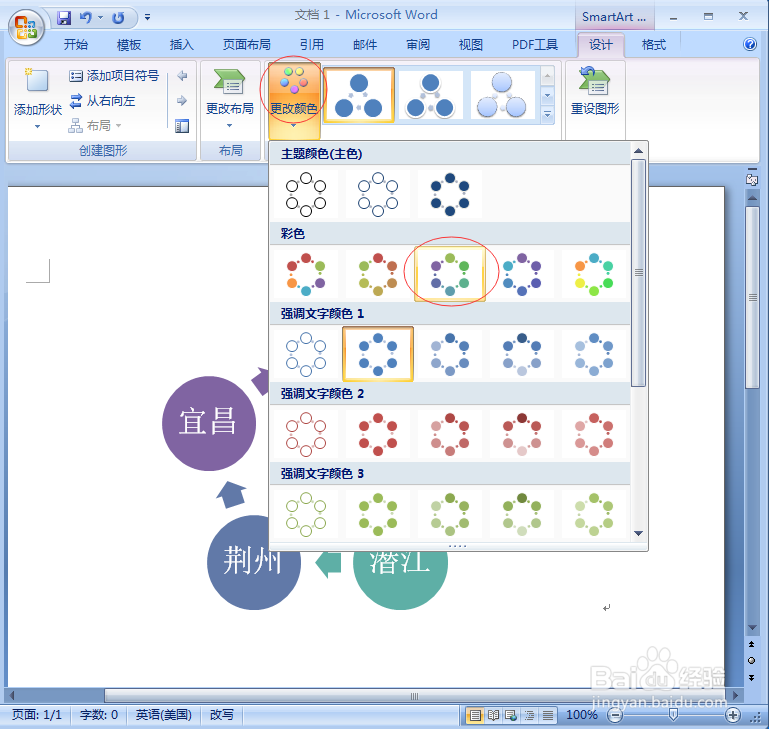Viewport: 769px width, 729px height.
Task: Select first 强调文字颜色 1 outline swatch
Action: click(306, 354)
